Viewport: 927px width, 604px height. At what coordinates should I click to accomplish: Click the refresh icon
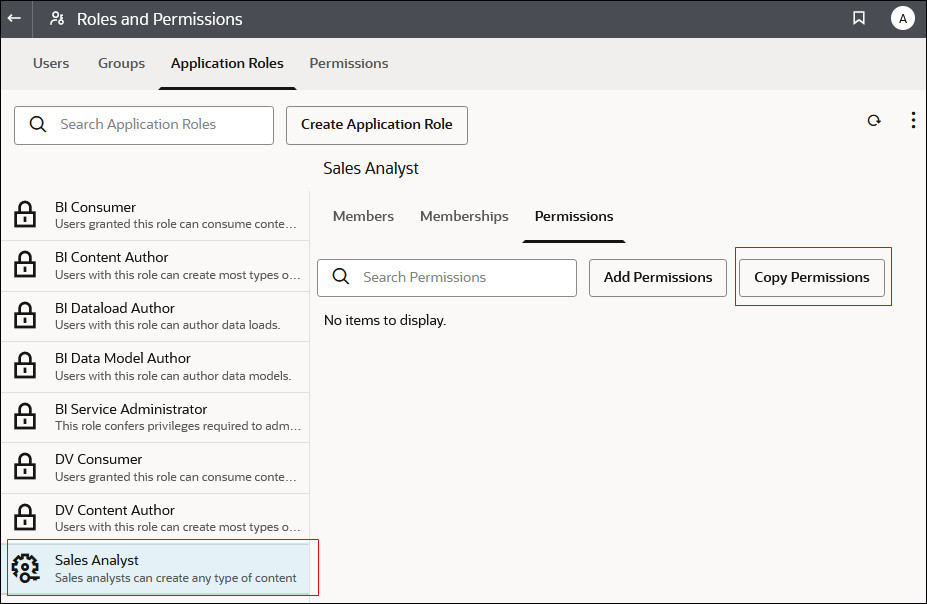(x=874, y=121)
